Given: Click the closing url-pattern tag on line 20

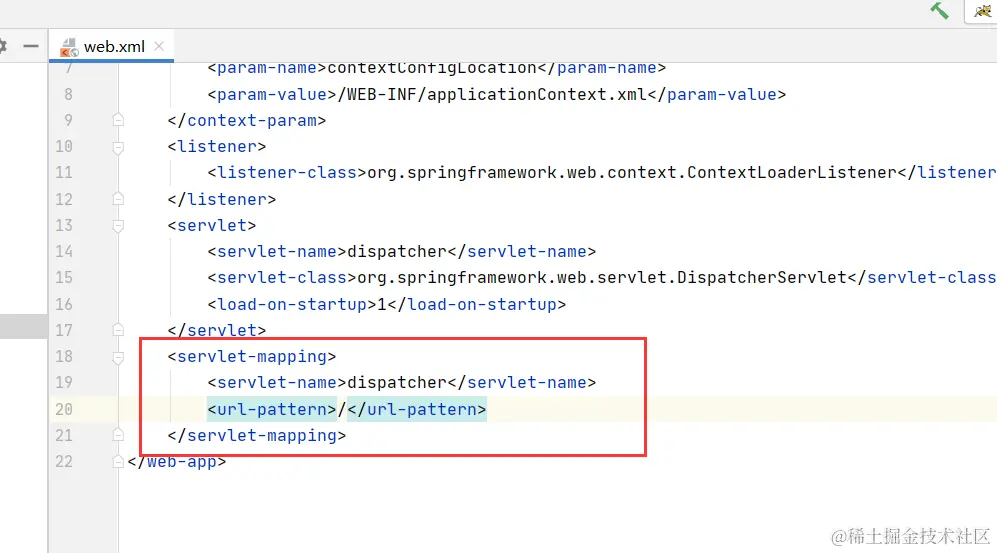Looking at the screenshot, I should tap(416, 409).
